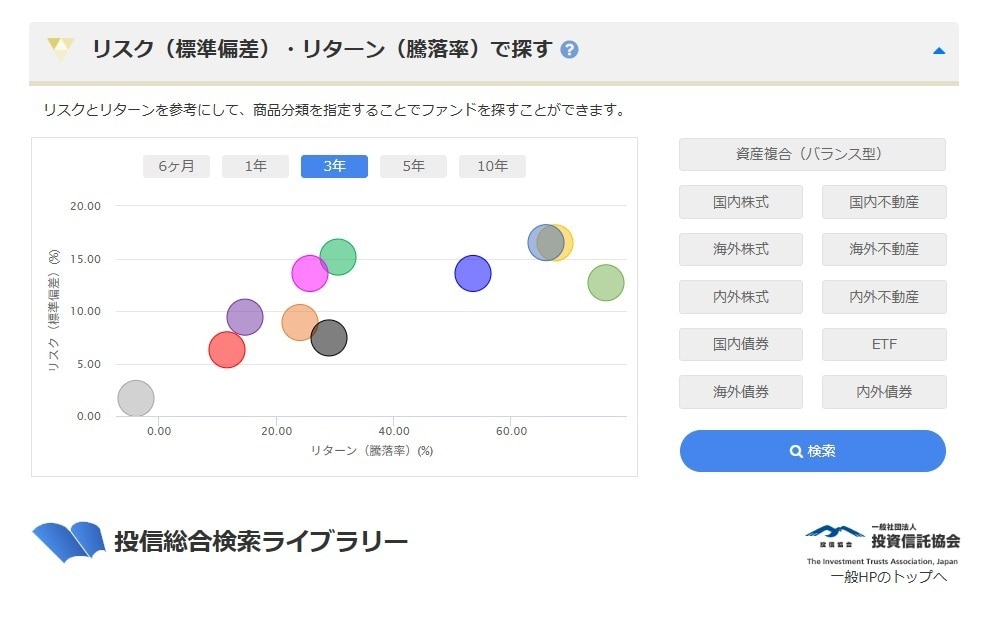The image size is (1003, 618).
Task: Click the purple bubble on the chart
Action: coord(245,317)
